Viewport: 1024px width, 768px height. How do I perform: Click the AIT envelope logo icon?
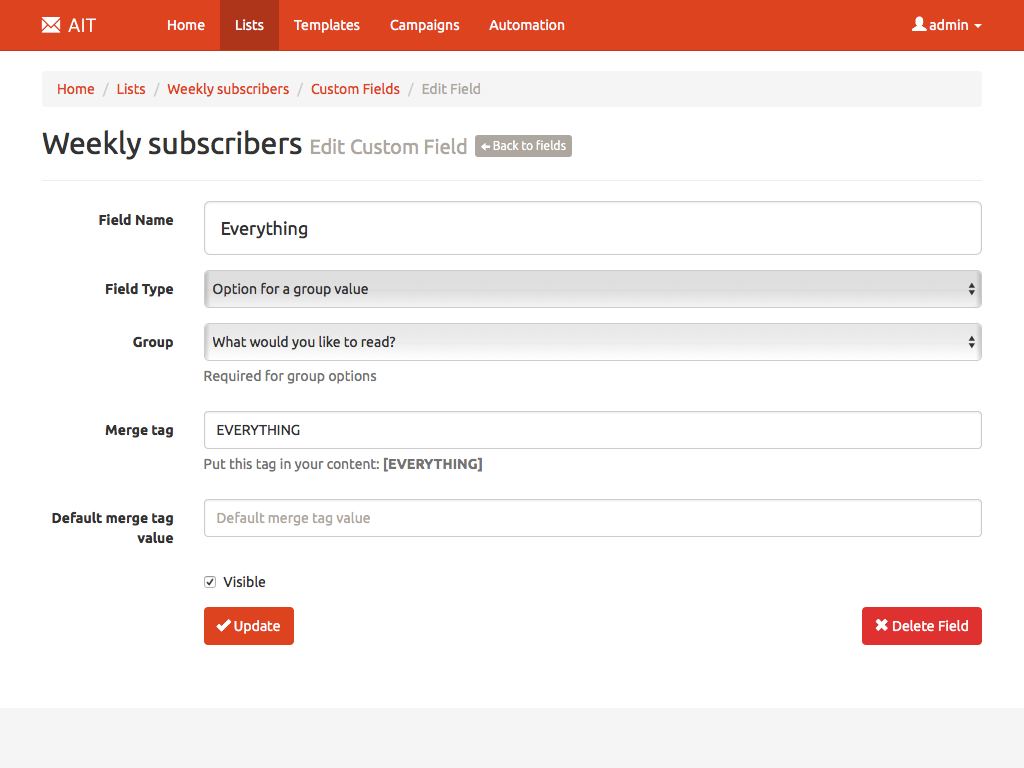[51, 25]
